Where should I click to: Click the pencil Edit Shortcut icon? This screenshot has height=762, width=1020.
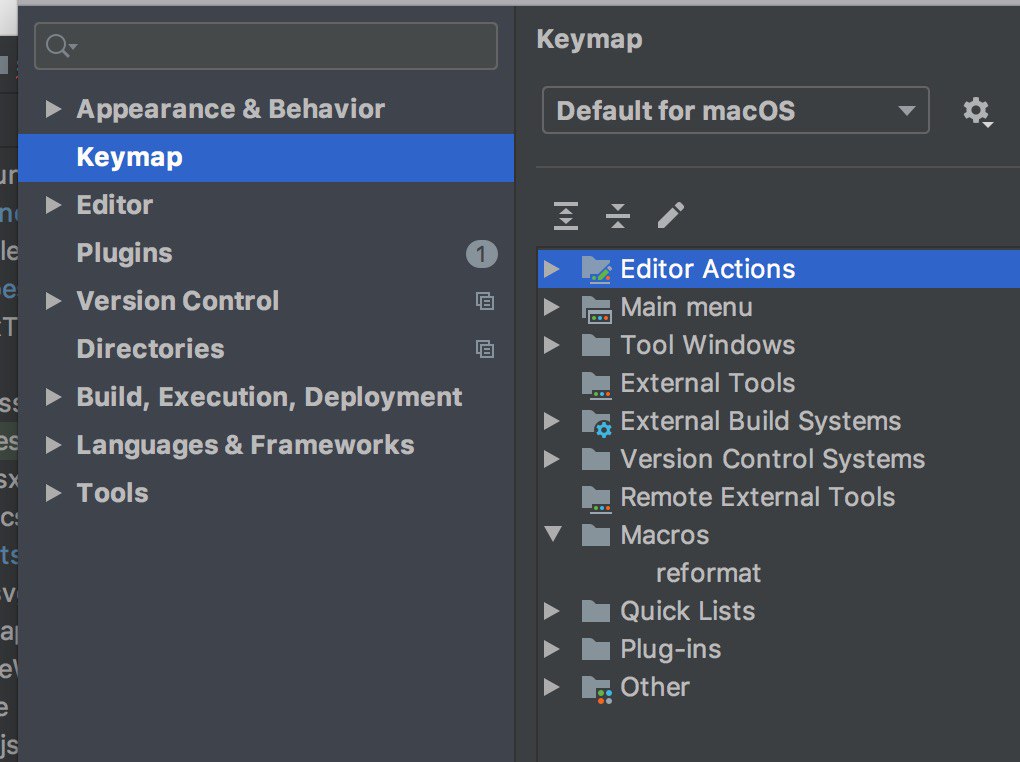click(x=671, y=215)
